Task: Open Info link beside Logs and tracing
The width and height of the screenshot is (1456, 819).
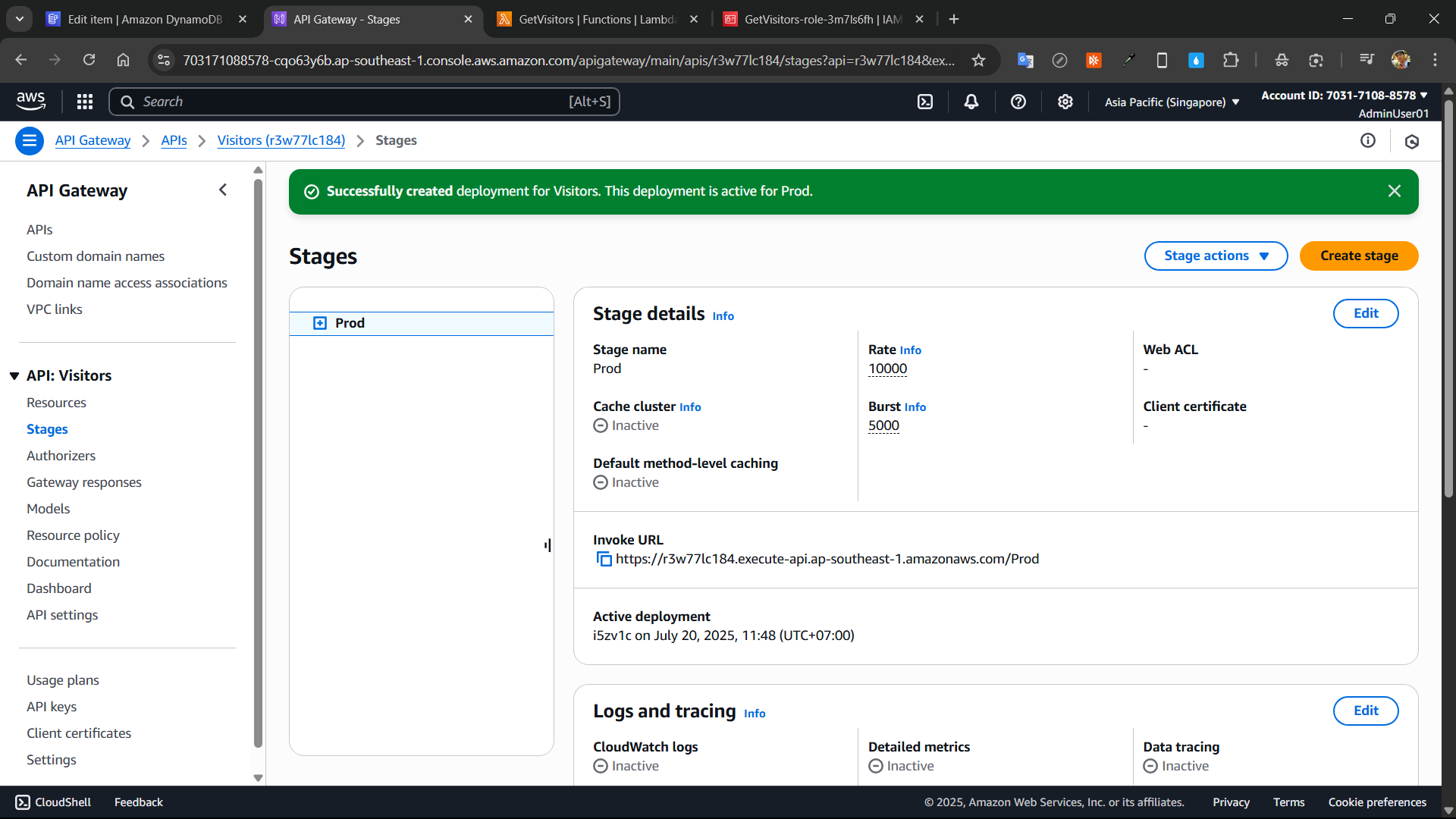Action: click(x=755, y=713)
